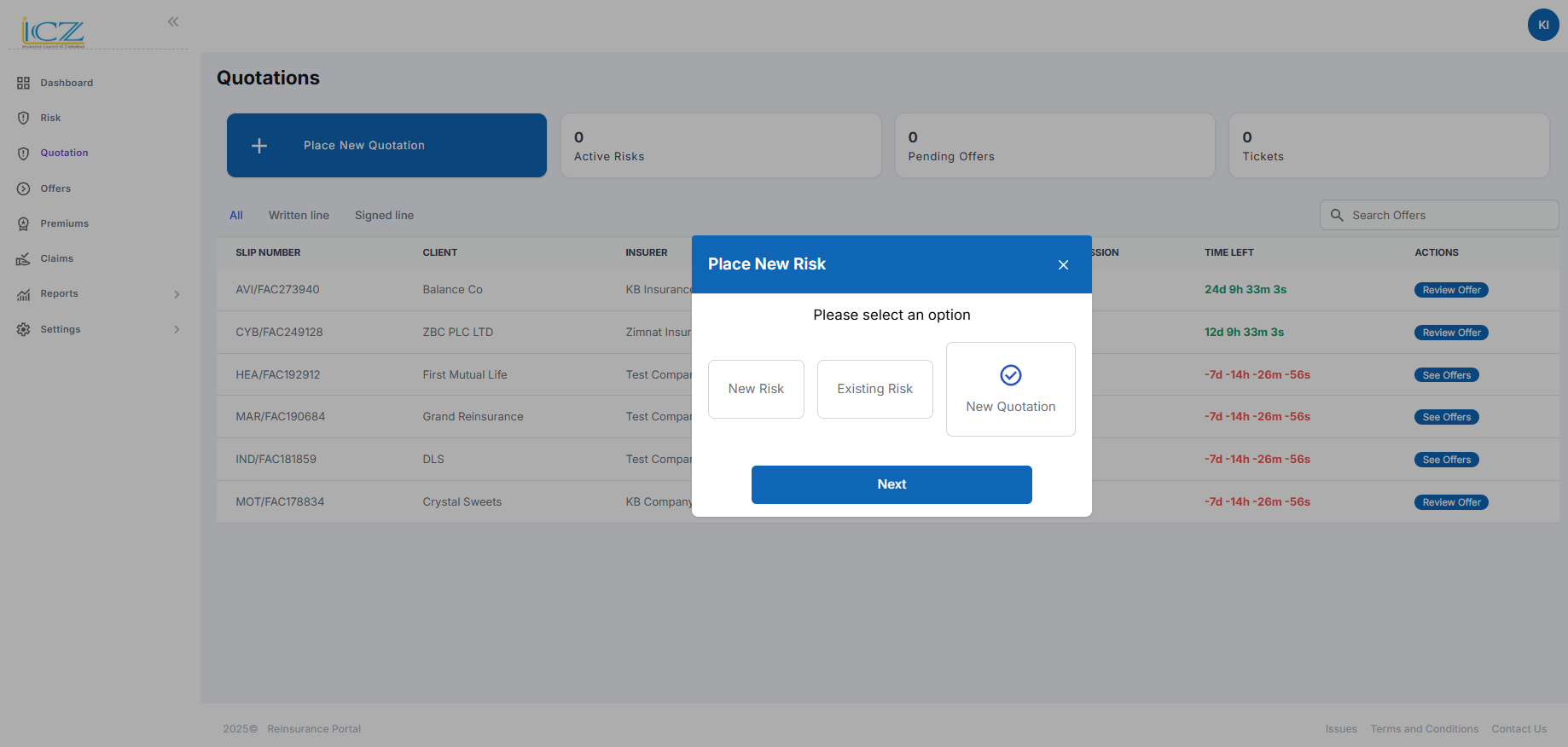This screenshot has height=747, width=1568.
Task: Click the Premiums badge icon in sidebar
Action: (x=23, y=223)
